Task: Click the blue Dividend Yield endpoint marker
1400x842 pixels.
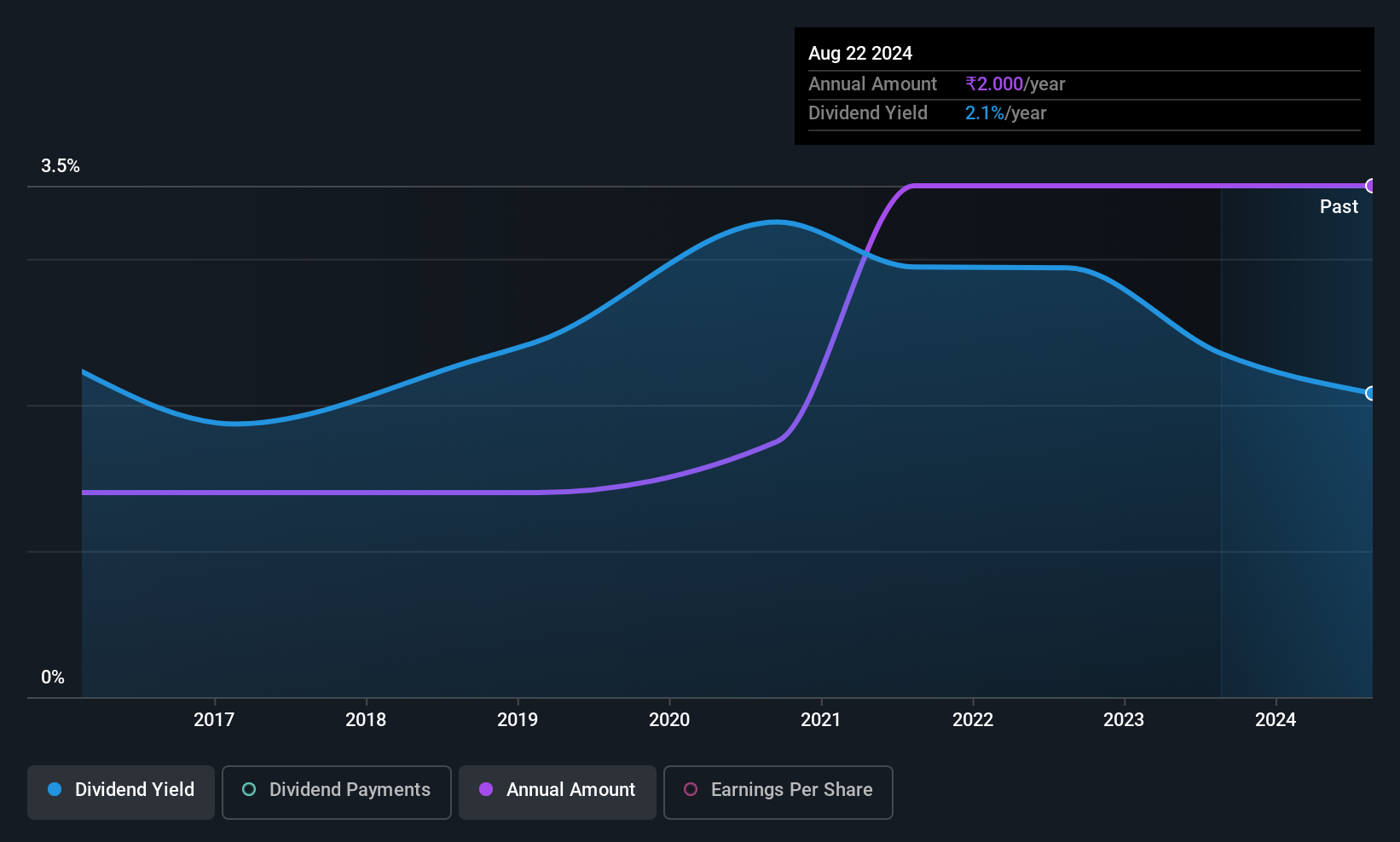Action: (1371, 393)
